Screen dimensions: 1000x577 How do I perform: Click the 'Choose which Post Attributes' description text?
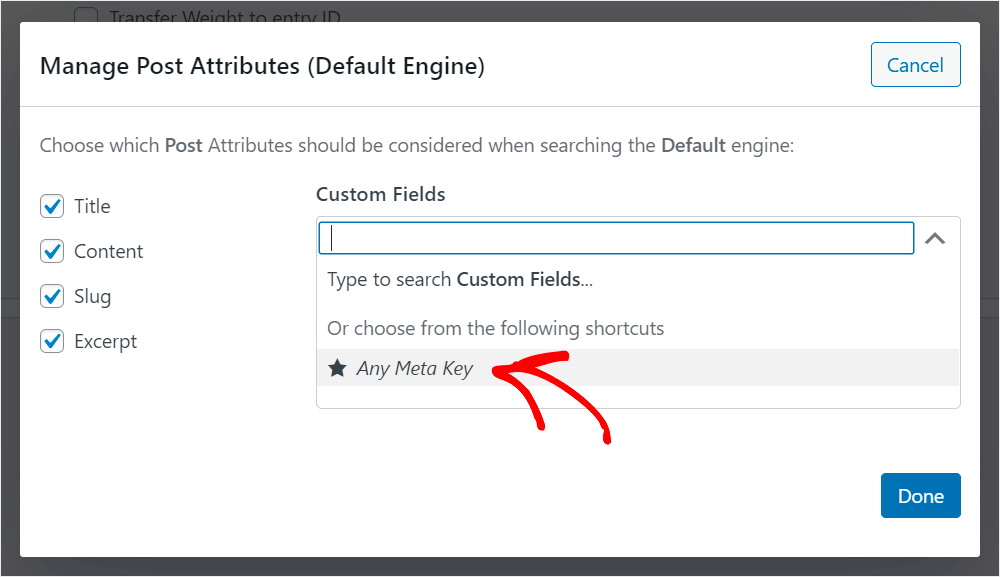[417, 145]
